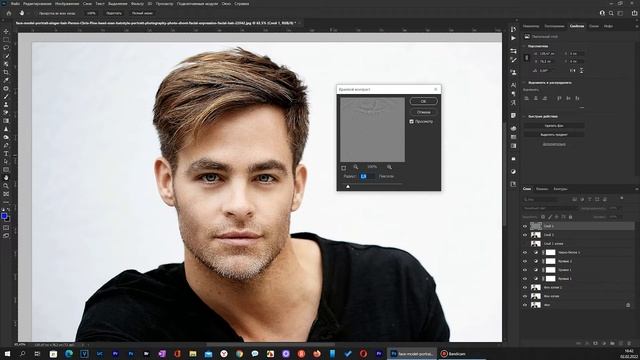Click OK in High Pass dialog
This screenshot has height=360, width=640.
pos(423,101)
